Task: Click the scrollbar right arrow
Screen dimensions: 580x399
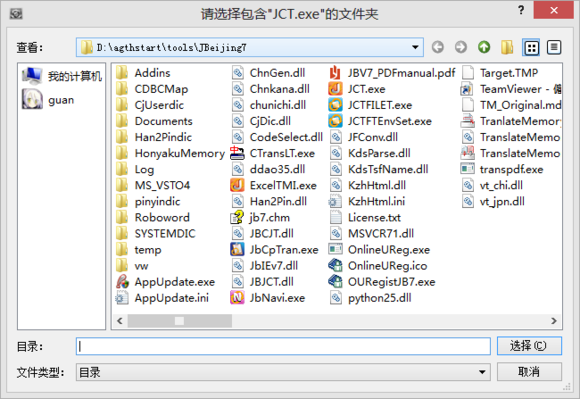Action: point(553,321)
